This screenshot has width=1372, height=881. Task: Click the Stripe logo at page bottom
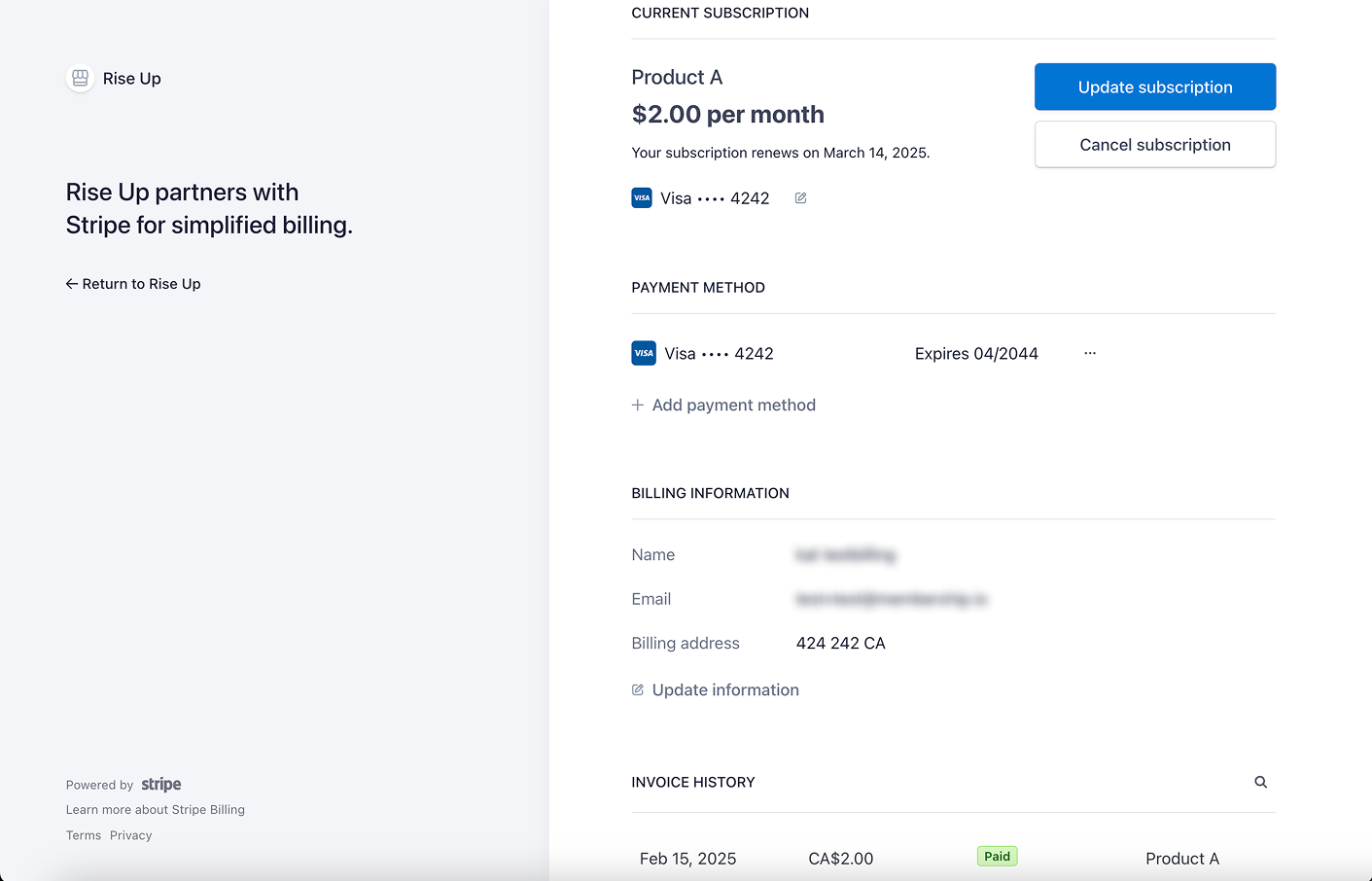tap(160, 784)
